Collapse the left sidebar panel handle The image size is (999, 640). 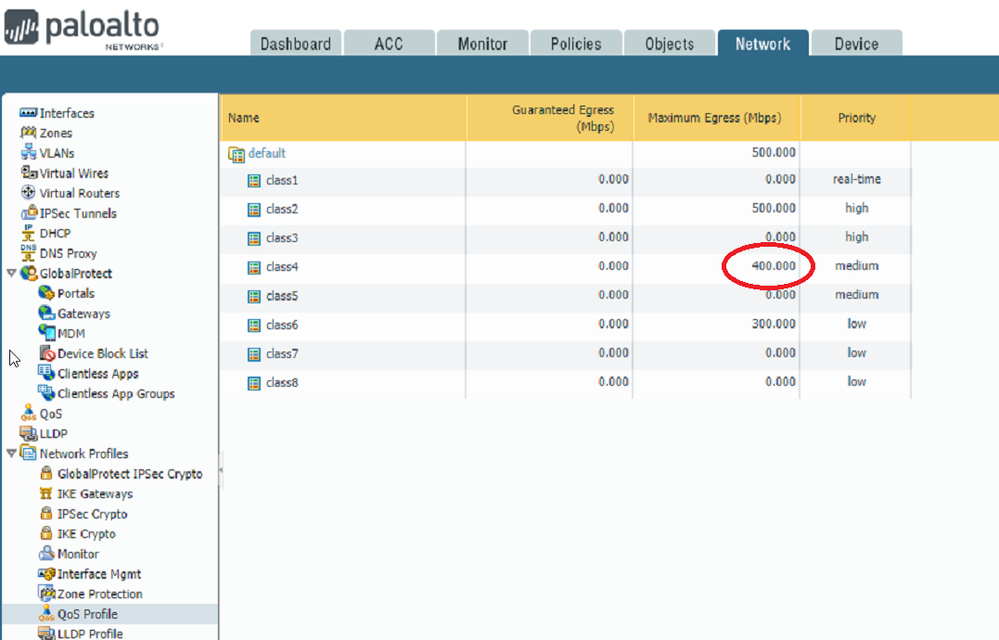220,469
